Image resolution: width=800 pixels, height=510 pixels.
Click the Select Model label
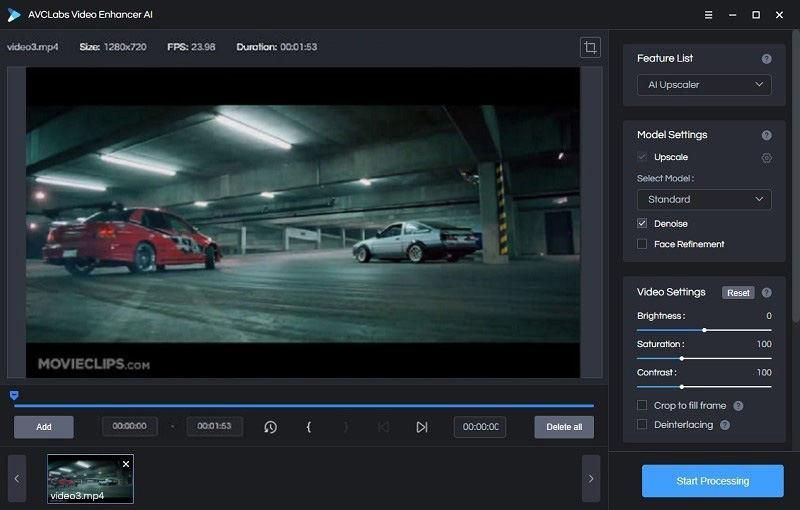[x=665, y=178]
